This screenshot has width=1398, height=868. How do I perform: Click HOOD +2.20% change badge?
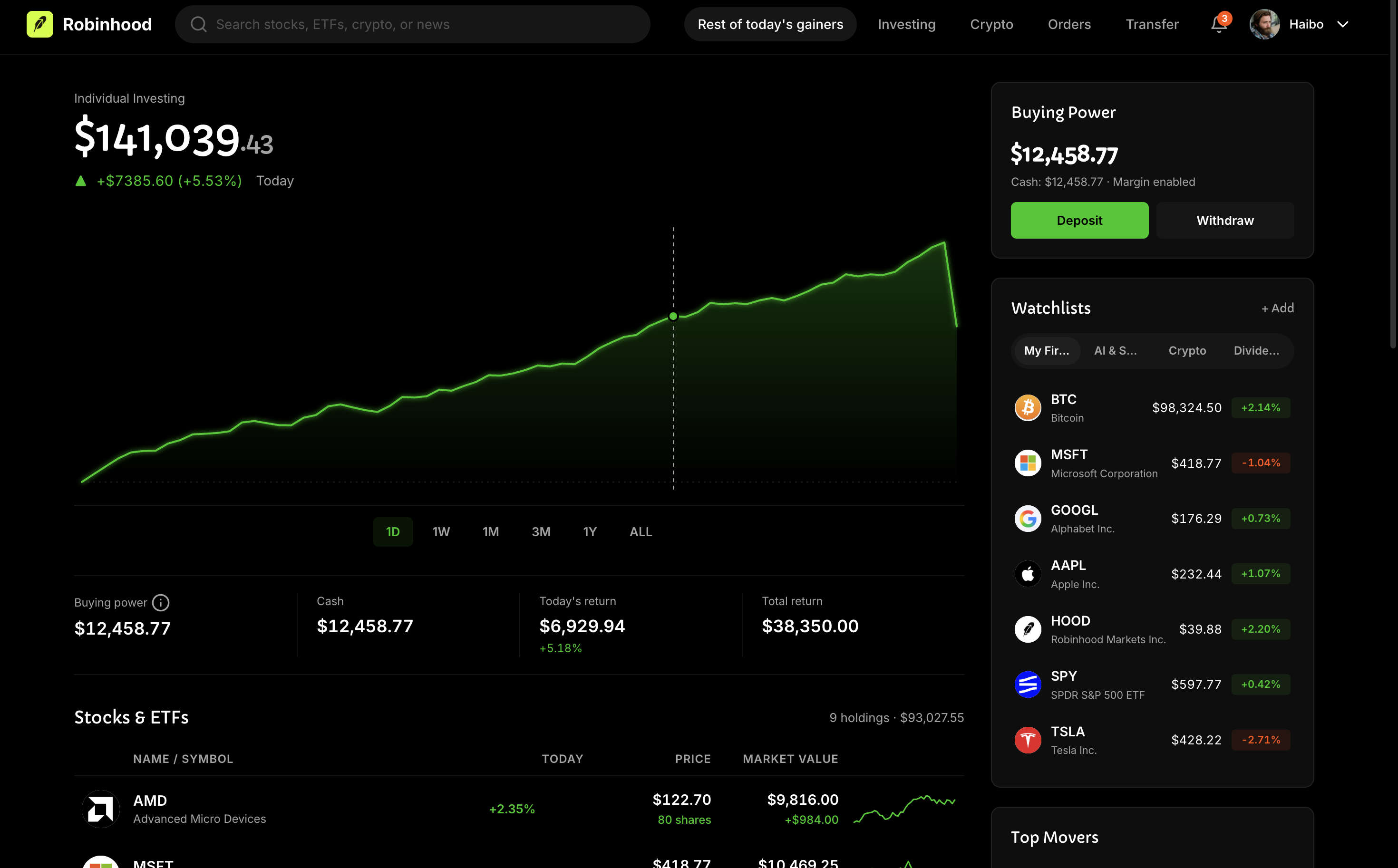1260,629
